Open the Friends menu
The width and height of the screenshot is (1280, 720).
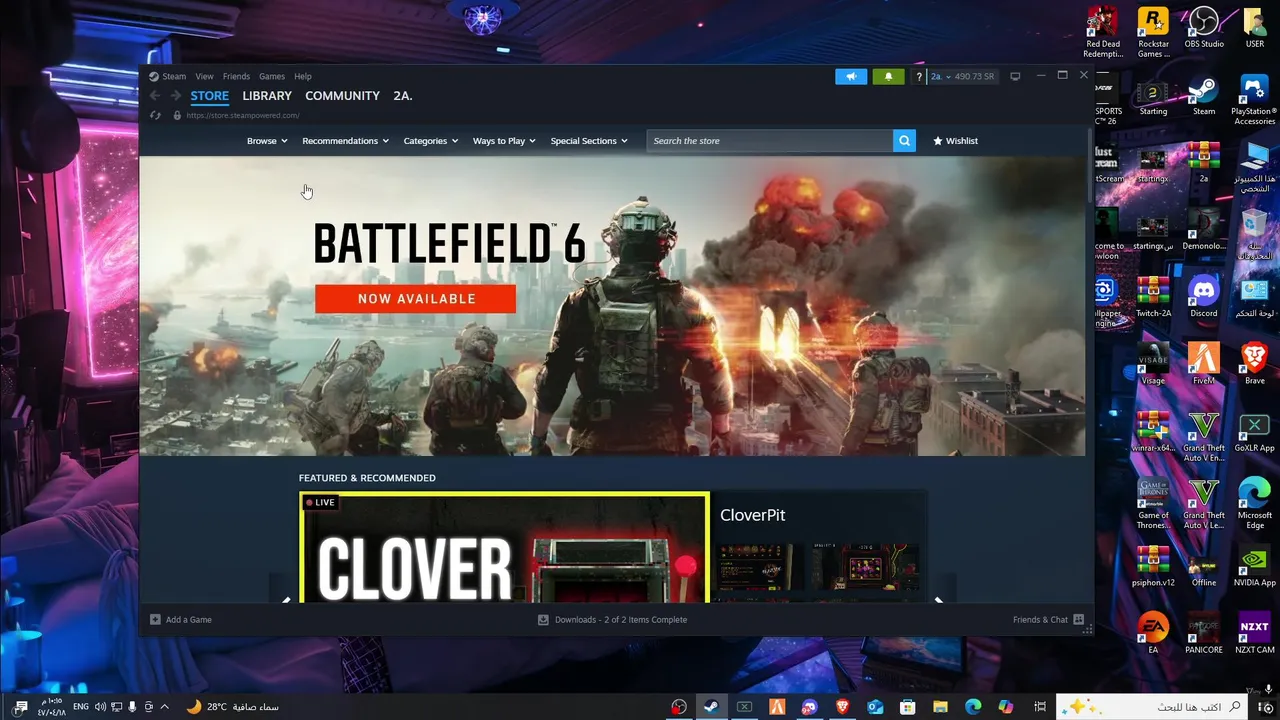point(236,76)
